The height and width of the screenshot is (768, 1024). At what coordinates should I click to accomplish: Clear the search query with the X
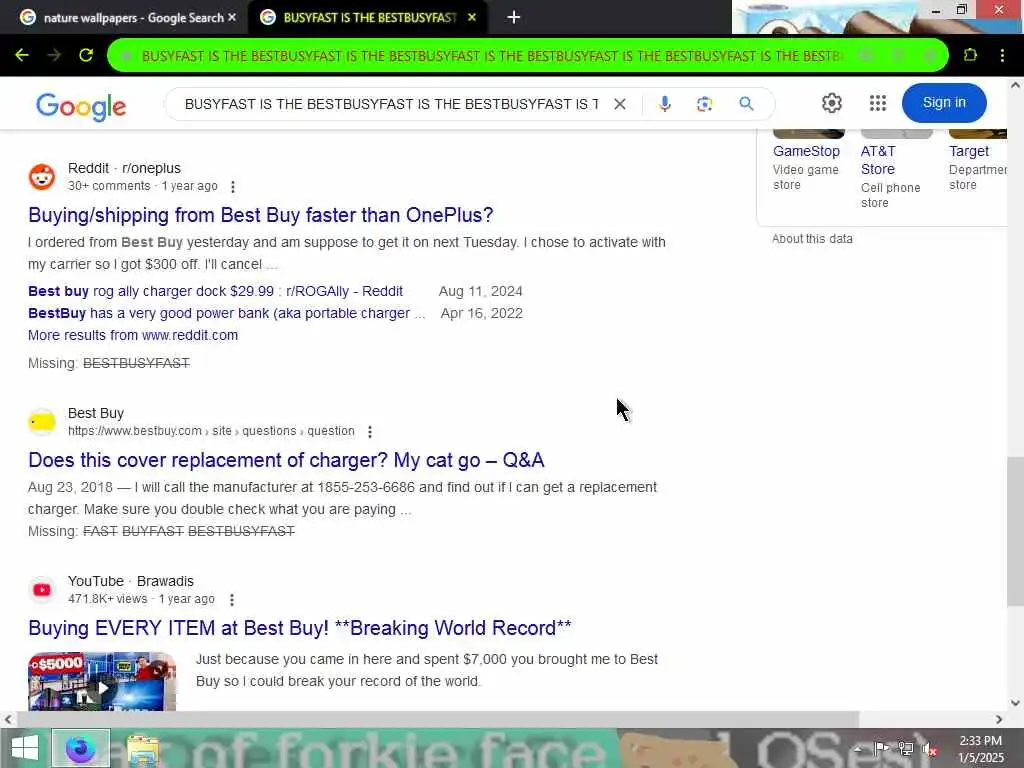tap(620, 104)
